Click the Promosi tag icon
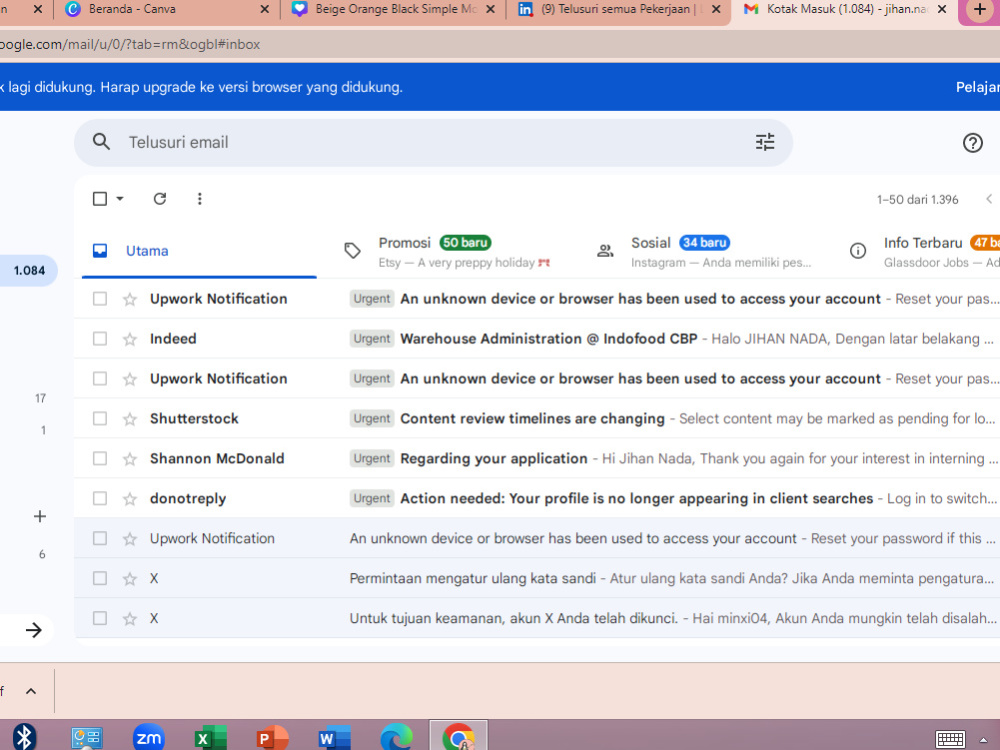This screenshot has width=1000, height=750. click(x=352, y=251)
